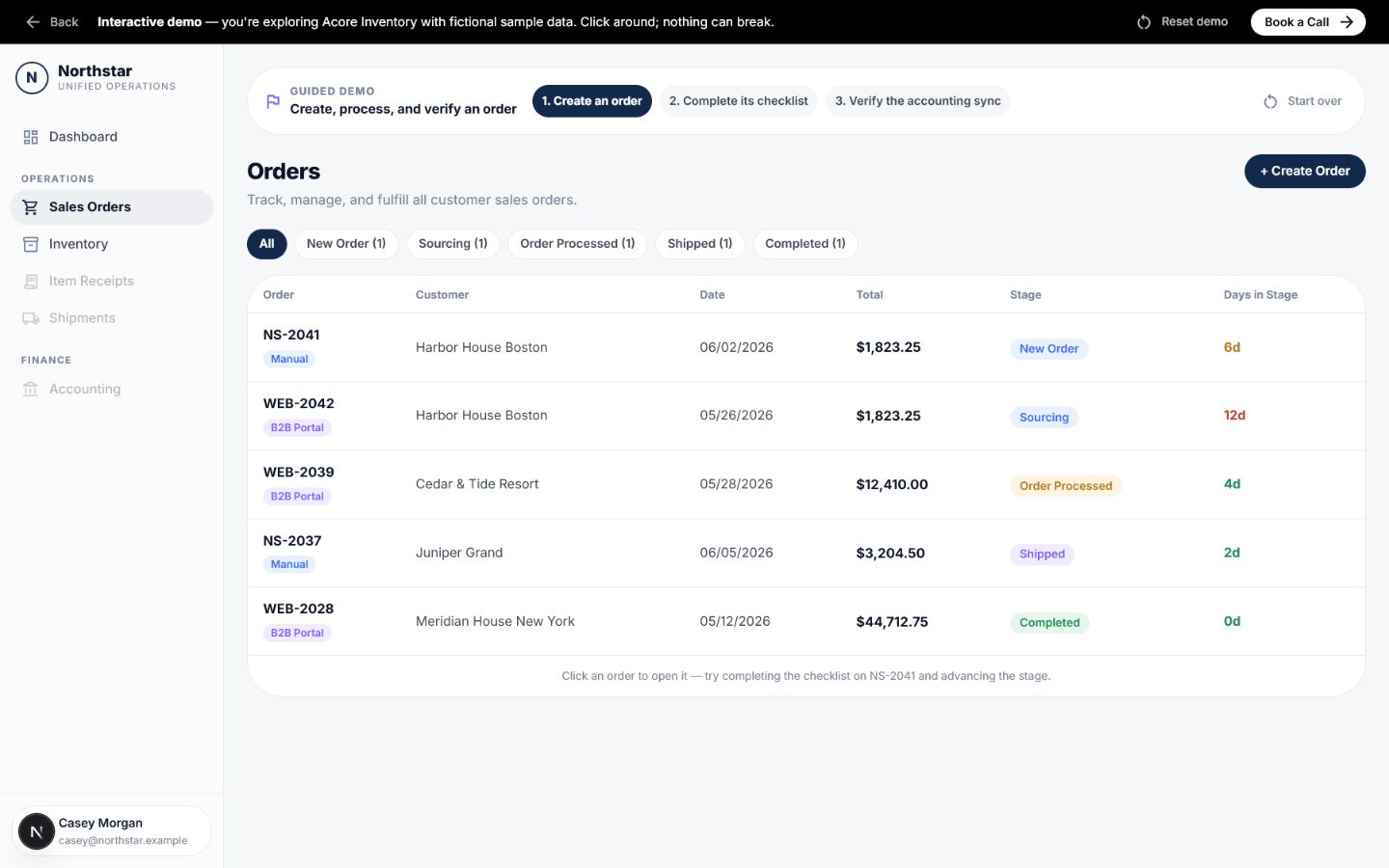This screenshot has width=1389, height=868.
Task: Click the Book a Call button
Action: (x=1308, y=22)
